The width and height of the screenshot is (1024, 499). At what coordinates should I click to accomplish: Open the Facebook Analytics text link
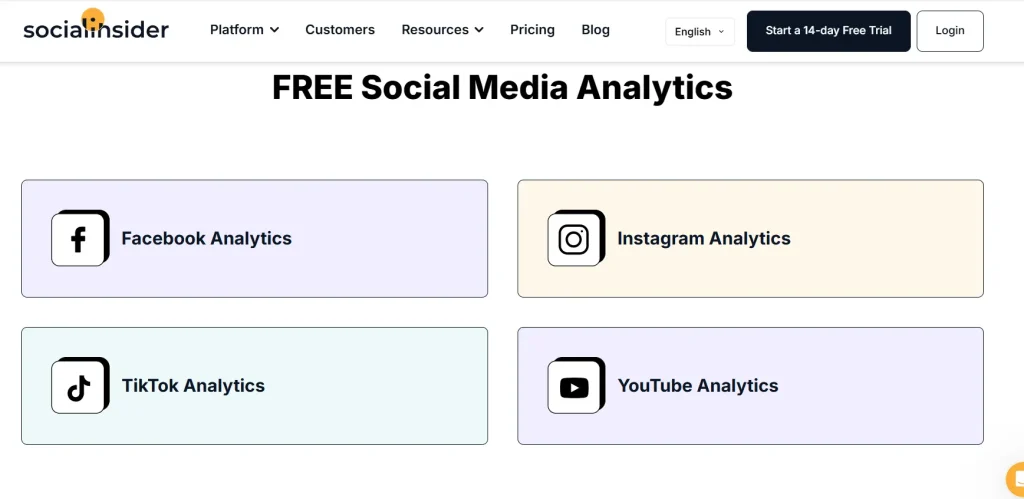click(x=206, y=239)
